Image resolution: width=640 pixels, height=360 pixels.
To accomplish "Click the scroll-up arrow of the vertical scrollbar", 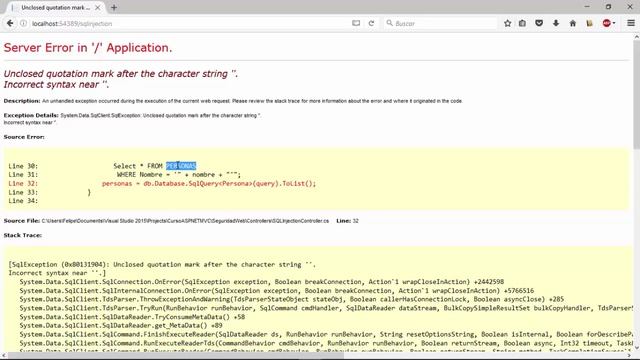I will [x=636, y=37].
